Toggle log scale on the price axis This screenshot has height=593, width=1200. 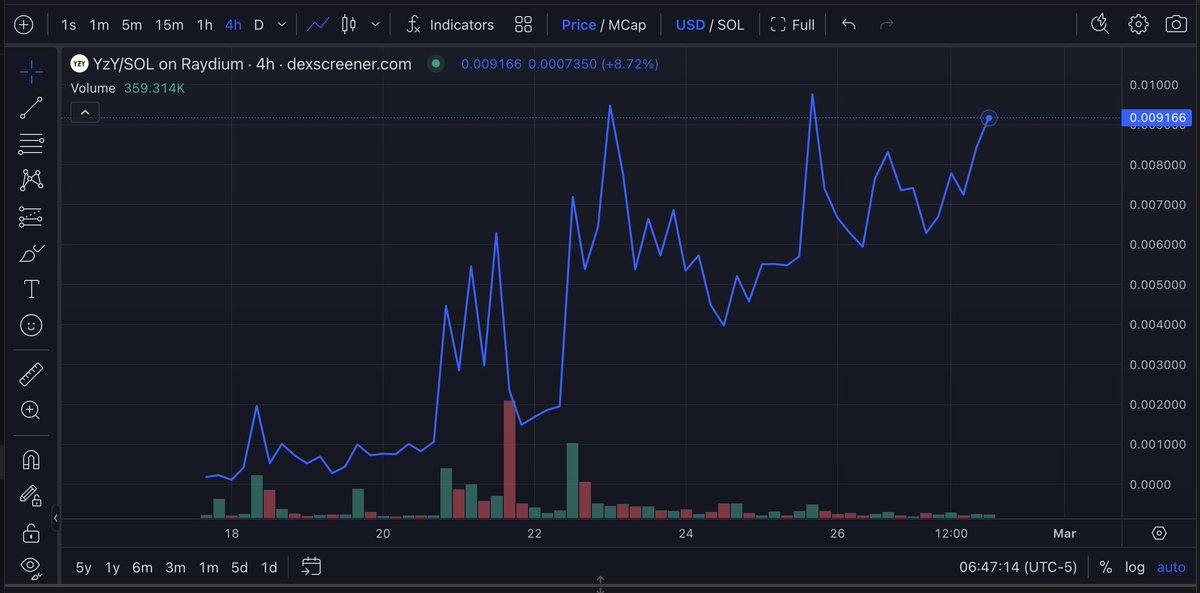click(x=1134, y=567)
